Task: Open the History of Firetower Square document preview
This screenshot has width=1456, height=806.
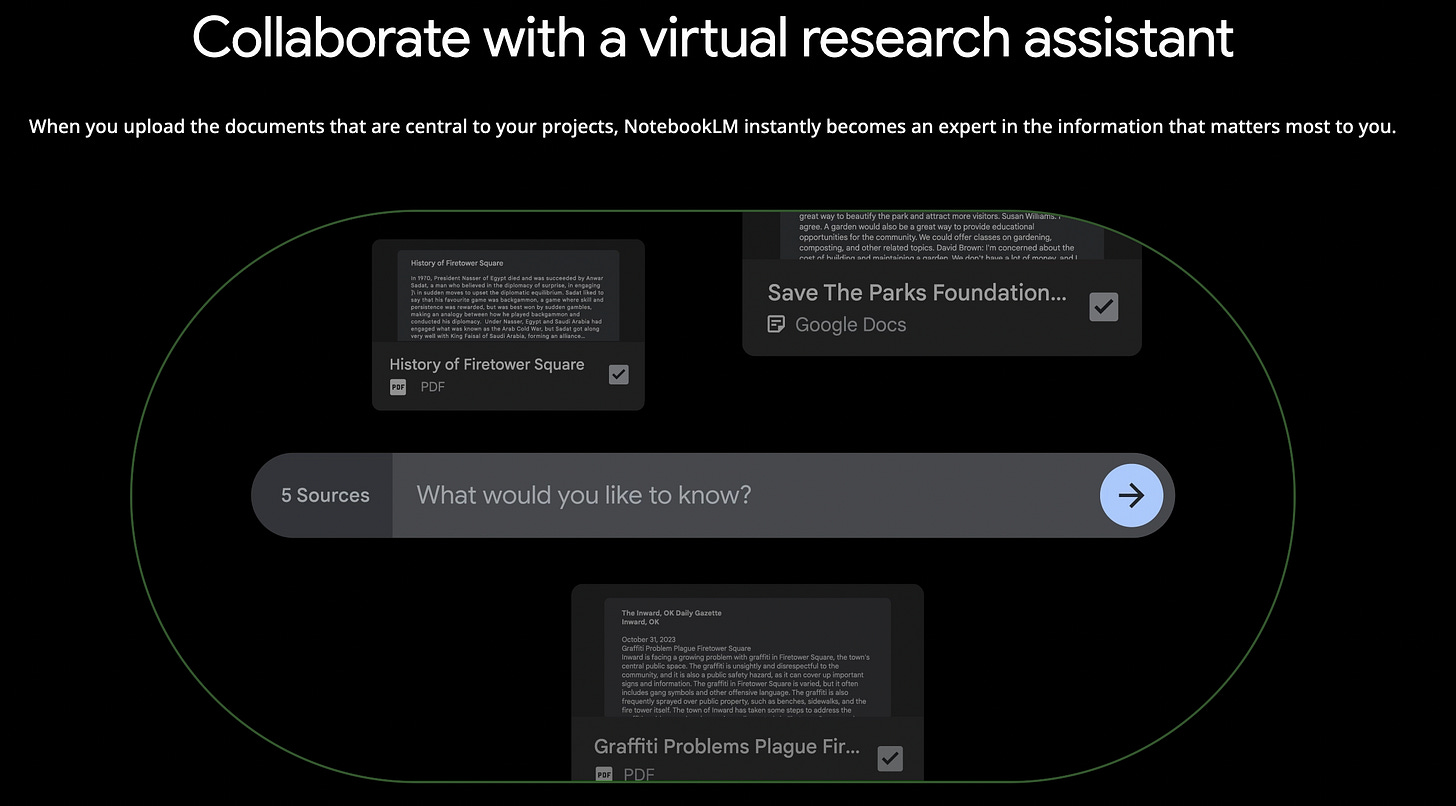Action: coord(508,296)
